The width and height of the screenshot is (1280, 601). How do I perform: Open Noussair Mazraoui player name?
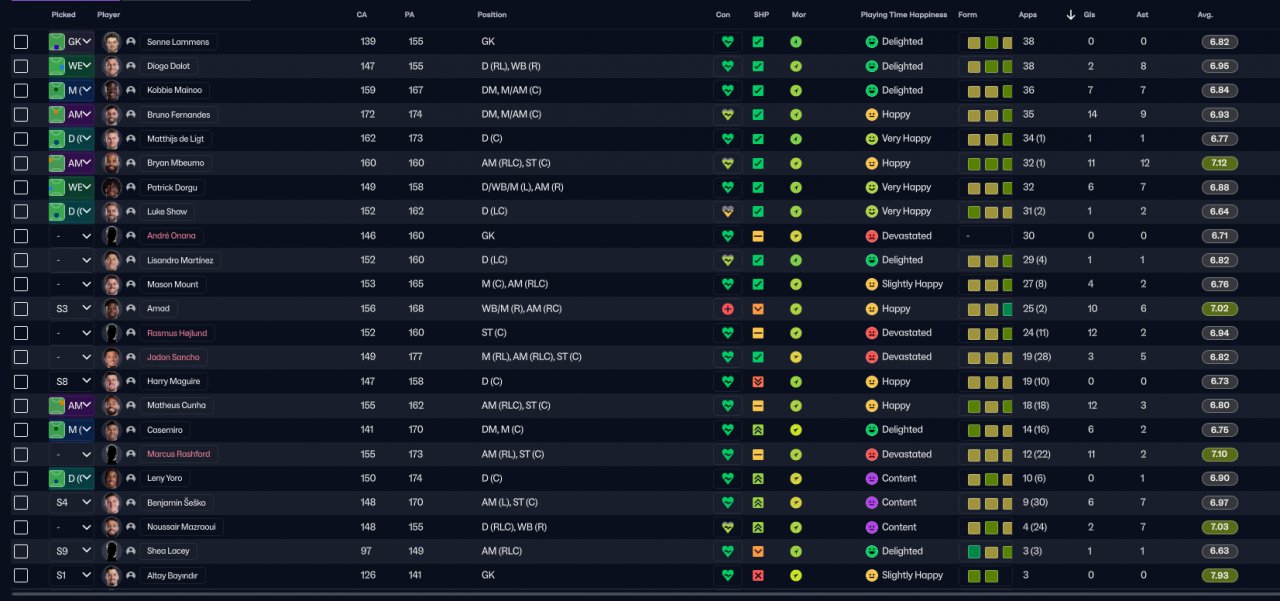click(x=180, y=527)
